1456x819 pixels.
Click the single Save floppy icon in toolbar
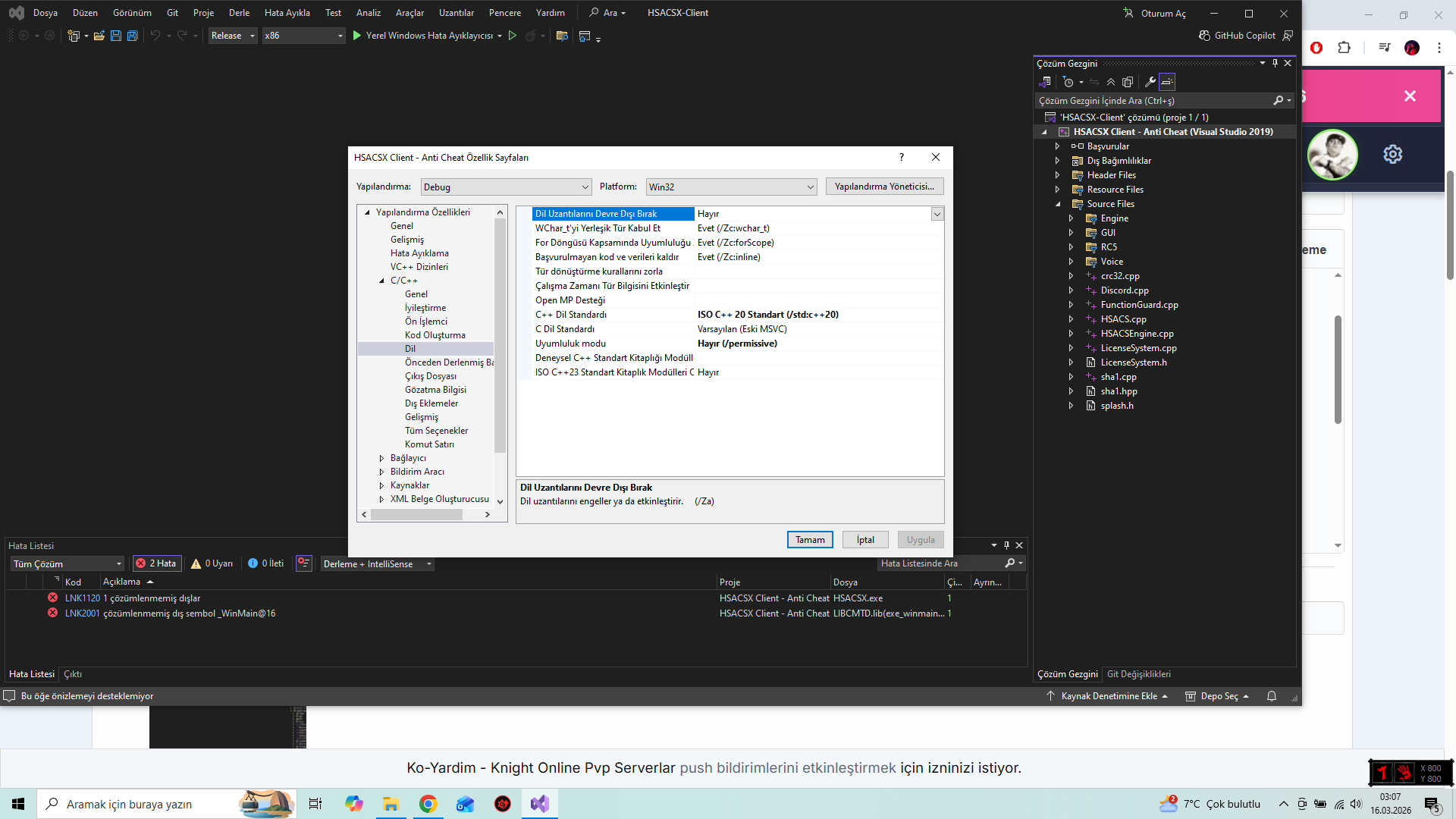click(116, 36)
